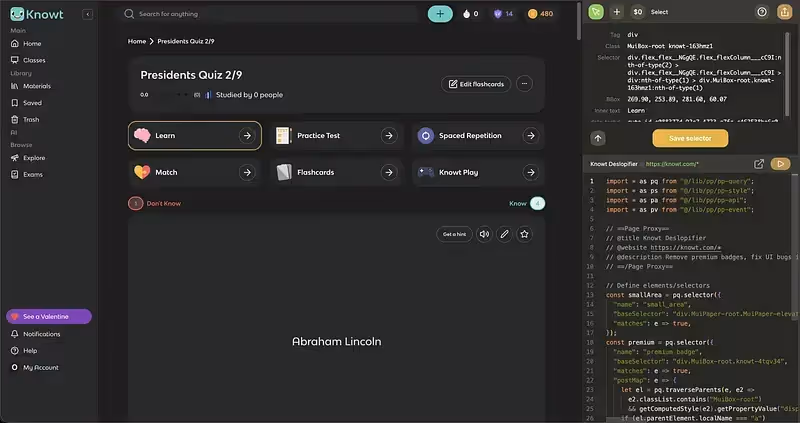Image resolution: width=800 pixels, height=423 pixels.
Task: Open the Flashcards mode card
Action: (x=337, y=172)
